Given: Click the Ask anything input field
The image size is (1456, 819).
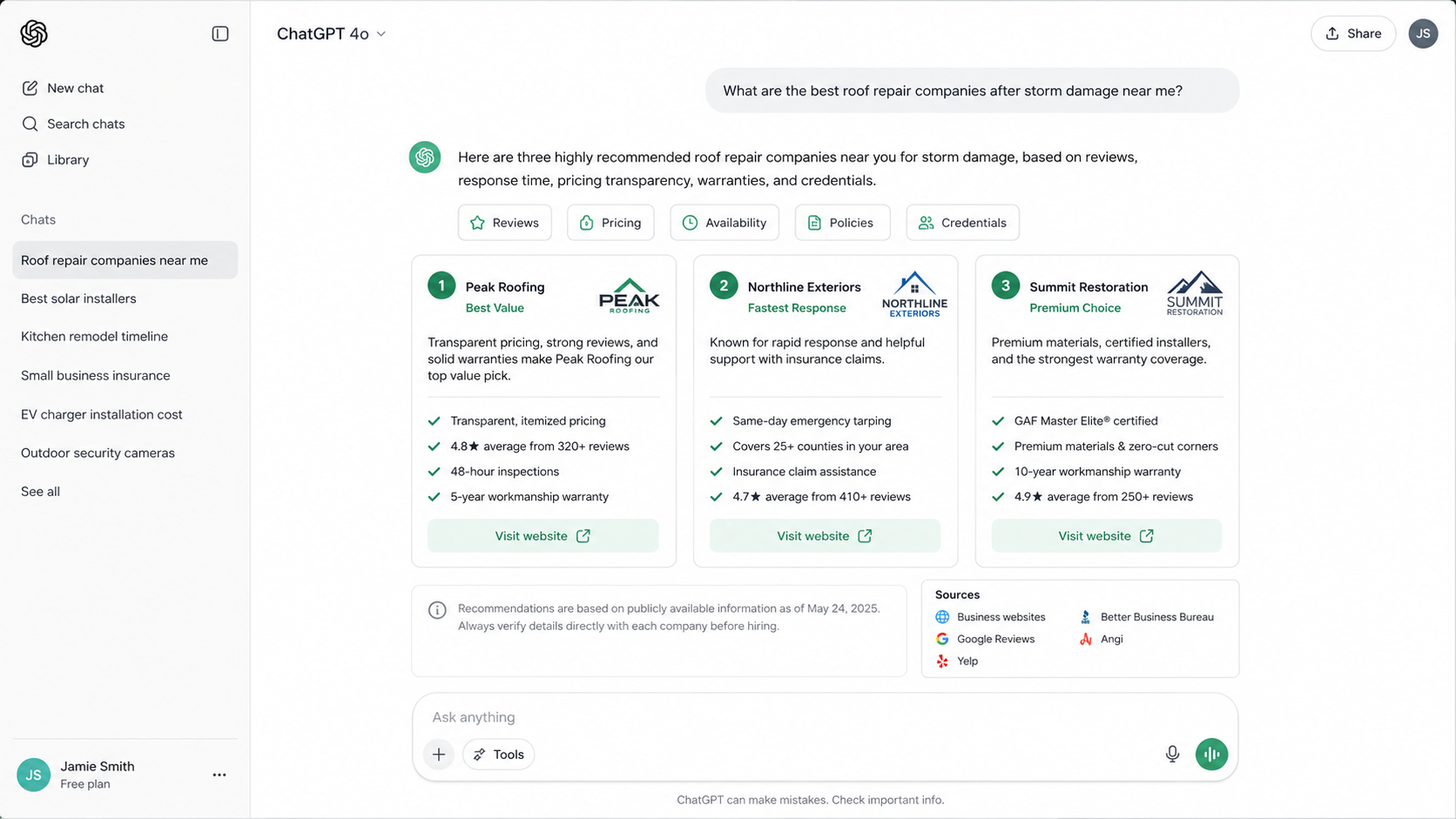Looking at the screenshot, I should (825, 717).
